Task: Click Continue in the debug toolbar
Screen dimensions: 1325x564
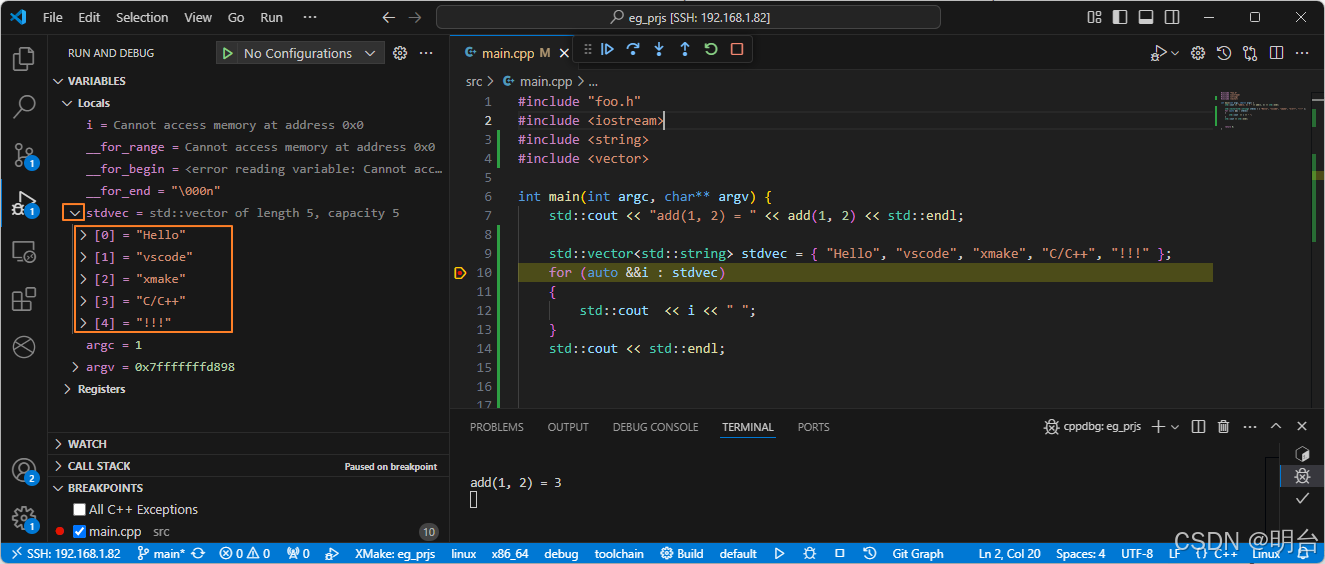Action: click(x=607, y=49)
